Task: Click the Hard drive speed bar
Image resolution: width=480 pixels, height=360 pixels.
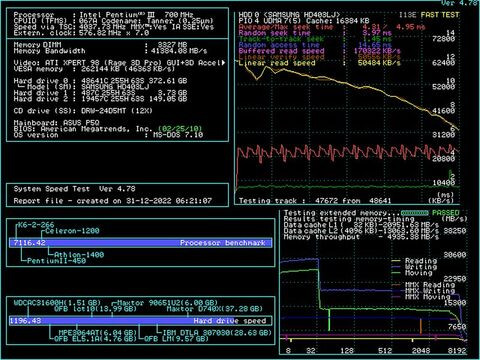Action: tap(141, 321)
